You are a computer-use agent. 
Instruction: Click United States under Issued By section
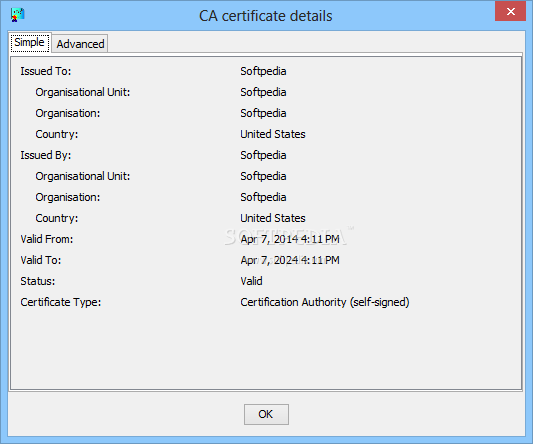pos(273,218)
